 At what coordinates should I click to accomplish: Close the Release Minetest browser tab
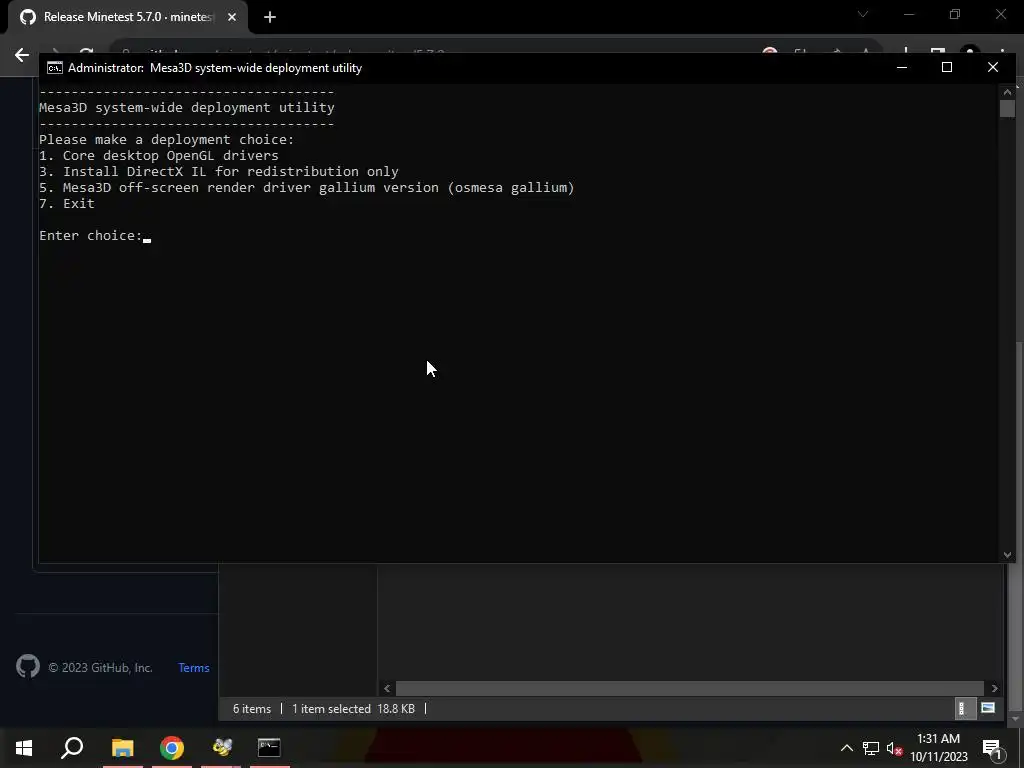pos(232,17)
